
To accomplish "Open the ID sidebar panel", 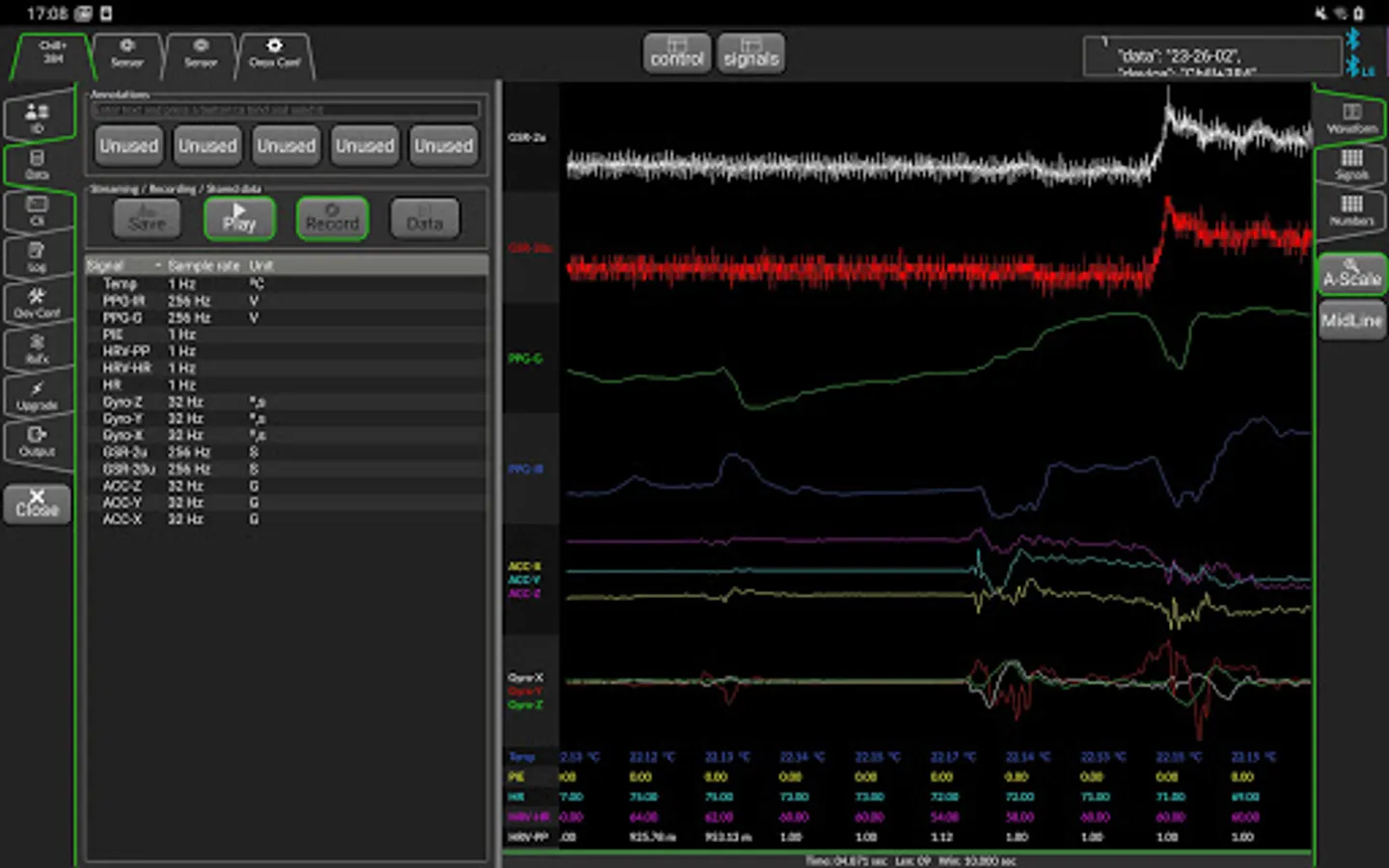I will click(x=37, y=117).
